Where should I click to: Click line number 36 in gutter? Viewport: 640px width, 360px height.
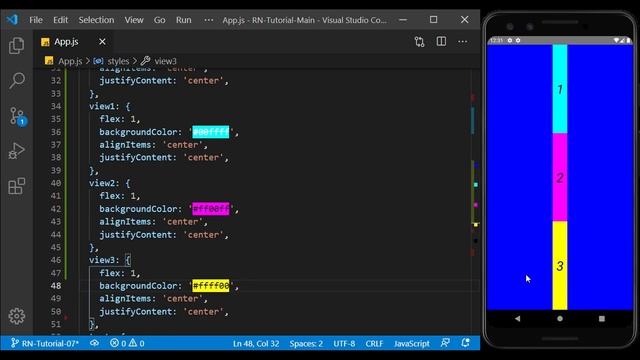pos(56,132)
